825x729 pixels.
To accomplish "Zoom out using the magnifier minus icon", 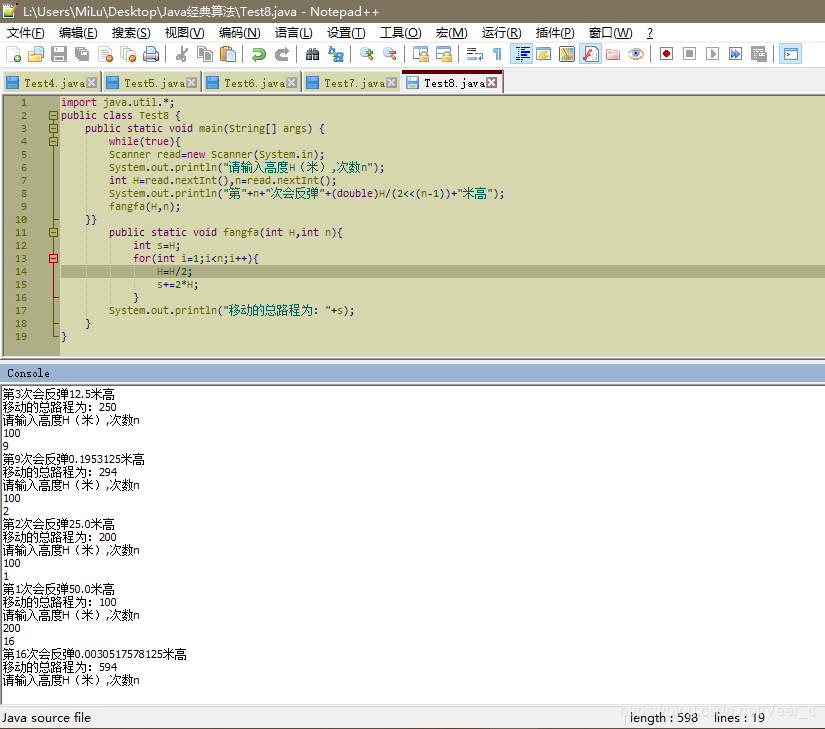I will click(390, 54).
